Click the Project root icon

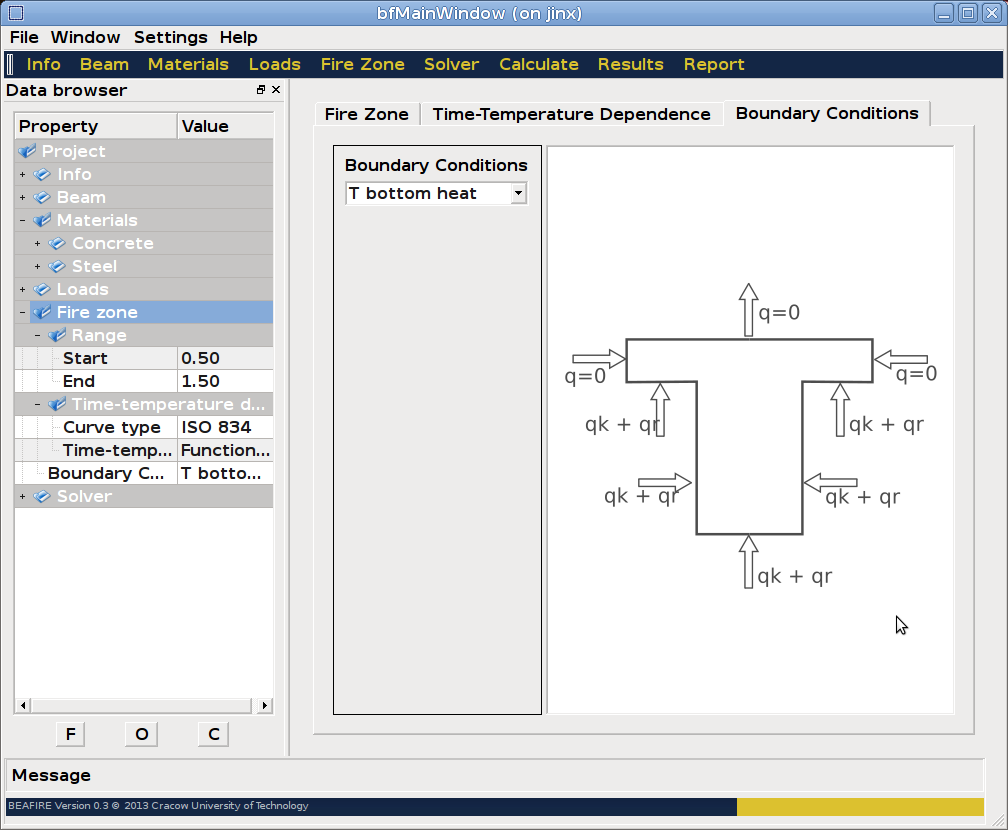(x=27, y=152)
